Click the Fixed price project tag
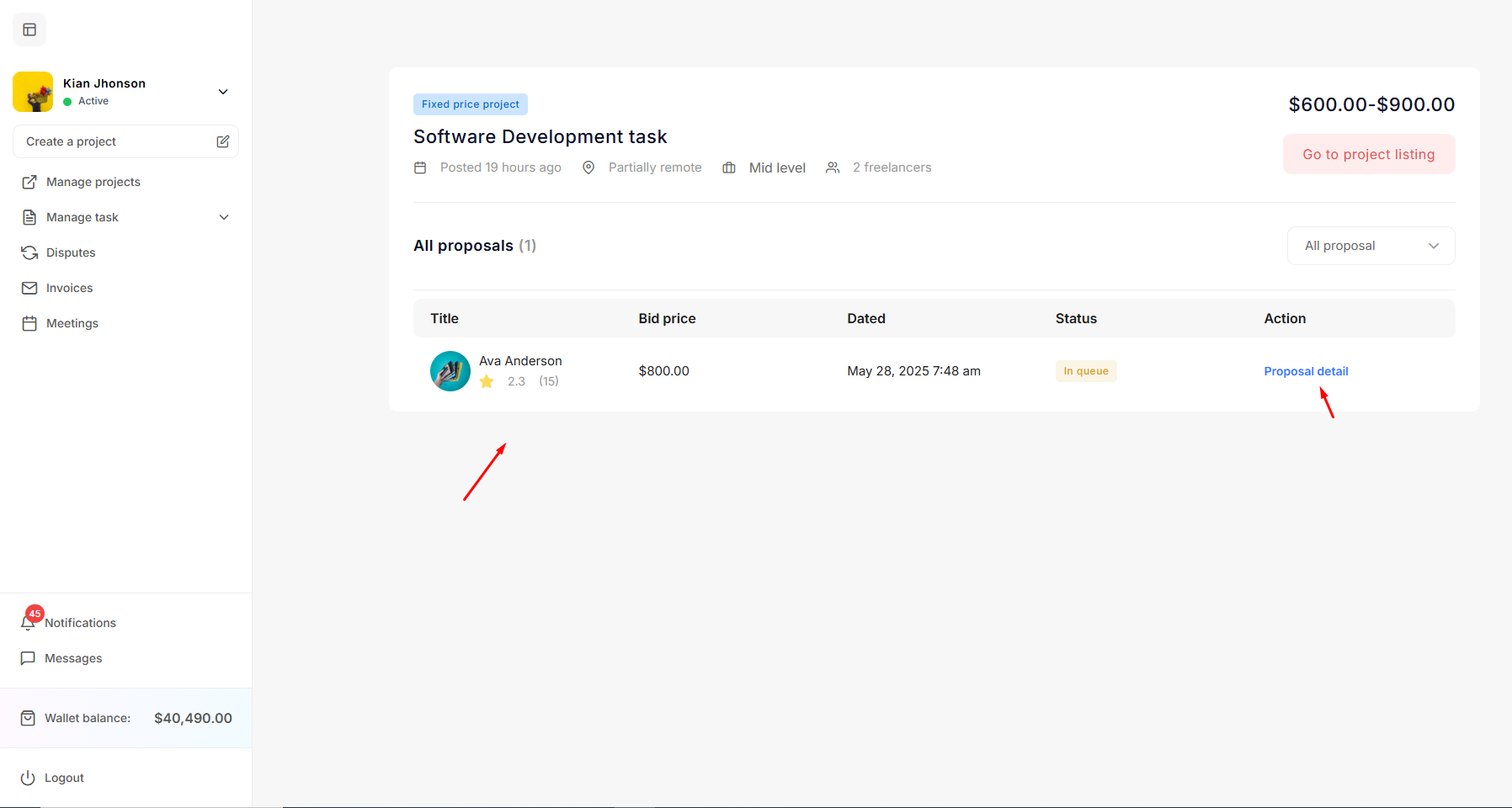This screenshot has height=808, width=1512. pyautogui.click(x=470, y=104)
